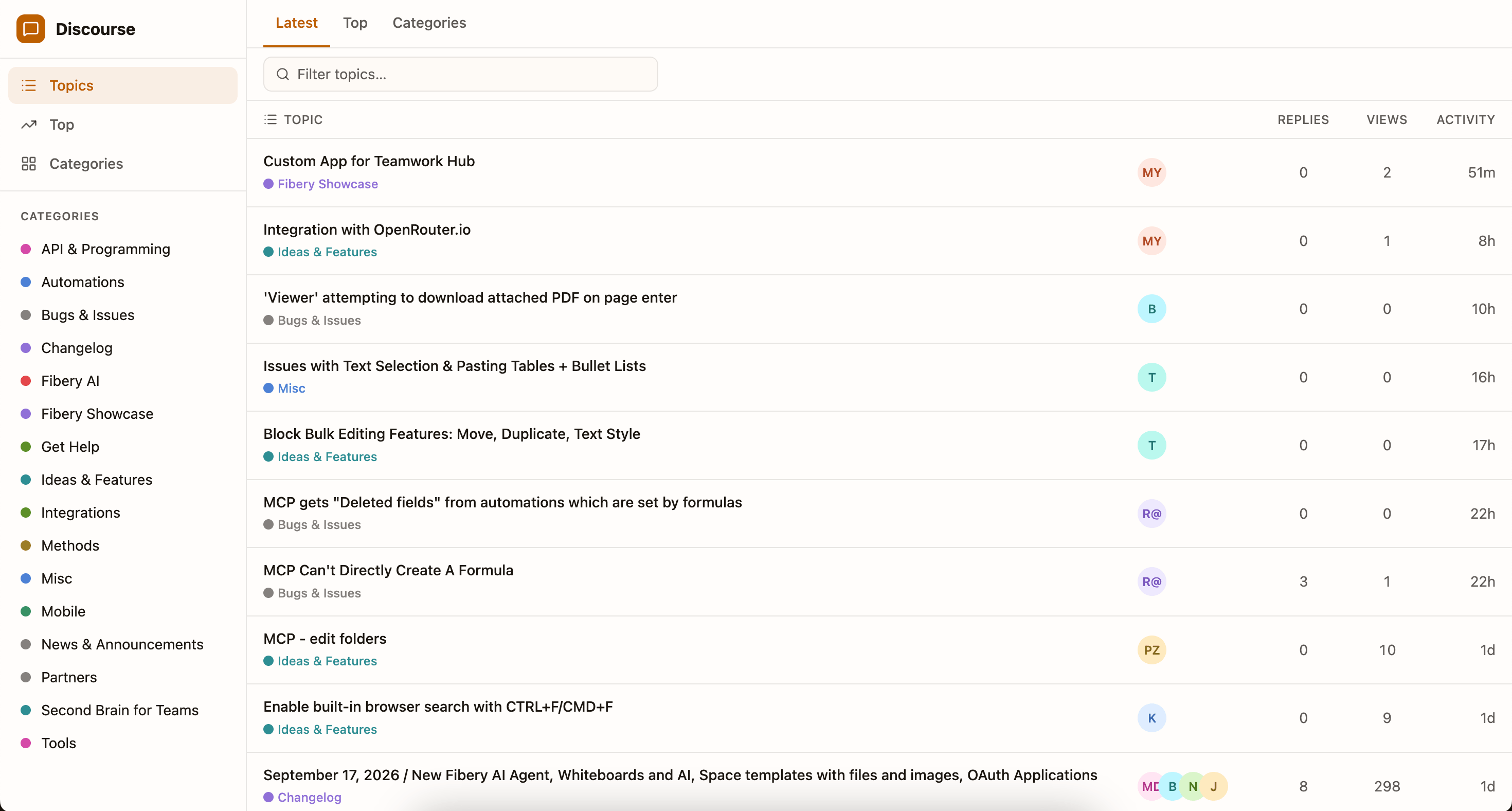1512x811 pixels.
Task: Click K avatar on browser search topic
Action: (1151, 718)
